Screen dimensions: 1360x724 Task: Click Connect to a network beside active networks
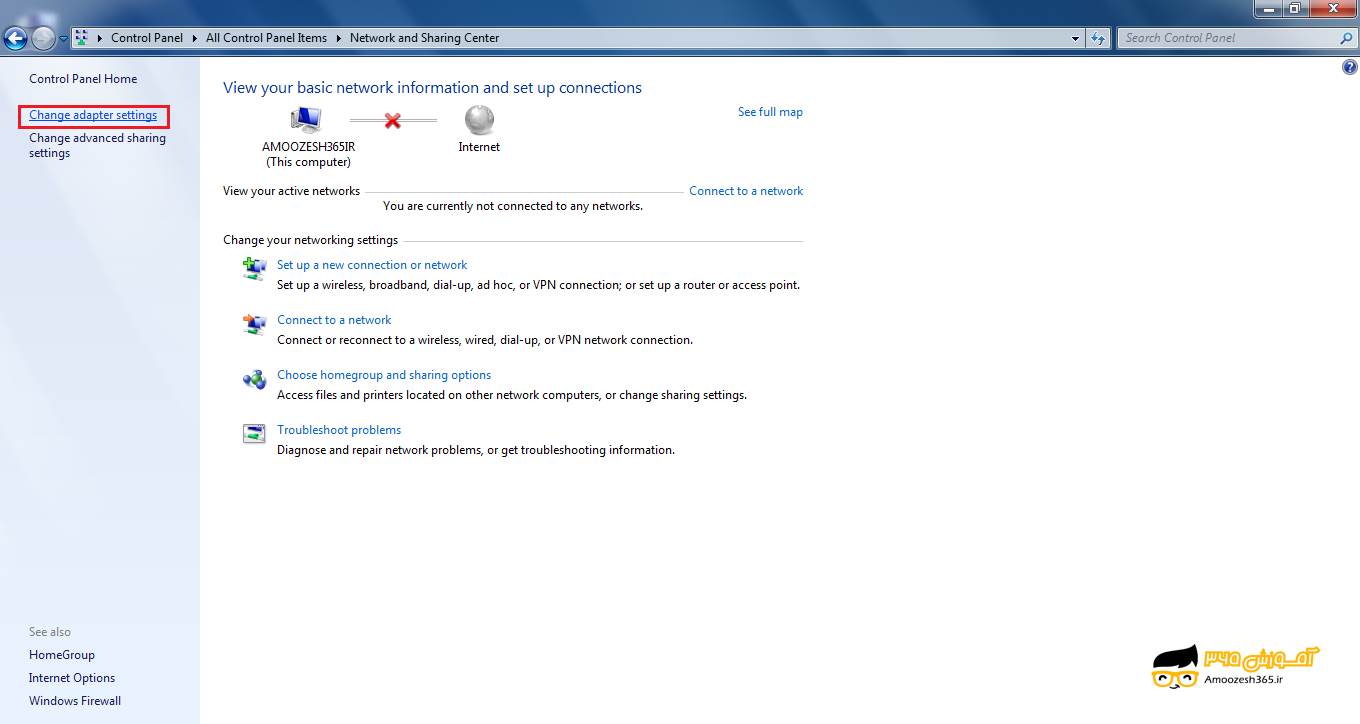tap(746, 191)
